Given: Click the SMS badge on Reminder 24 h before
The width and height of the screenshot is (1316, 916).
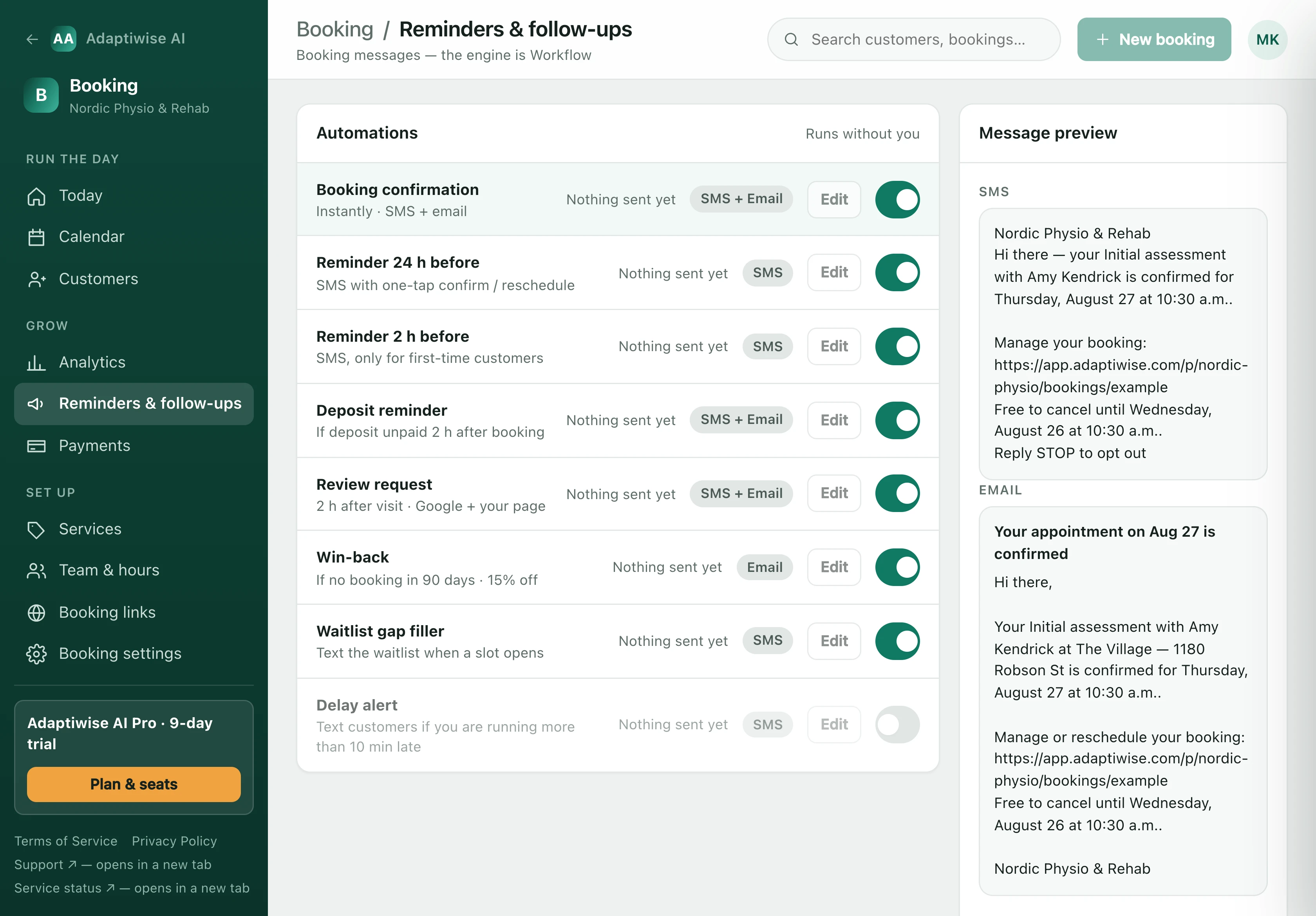Looking at the screenshot, I should pos(768,273).
